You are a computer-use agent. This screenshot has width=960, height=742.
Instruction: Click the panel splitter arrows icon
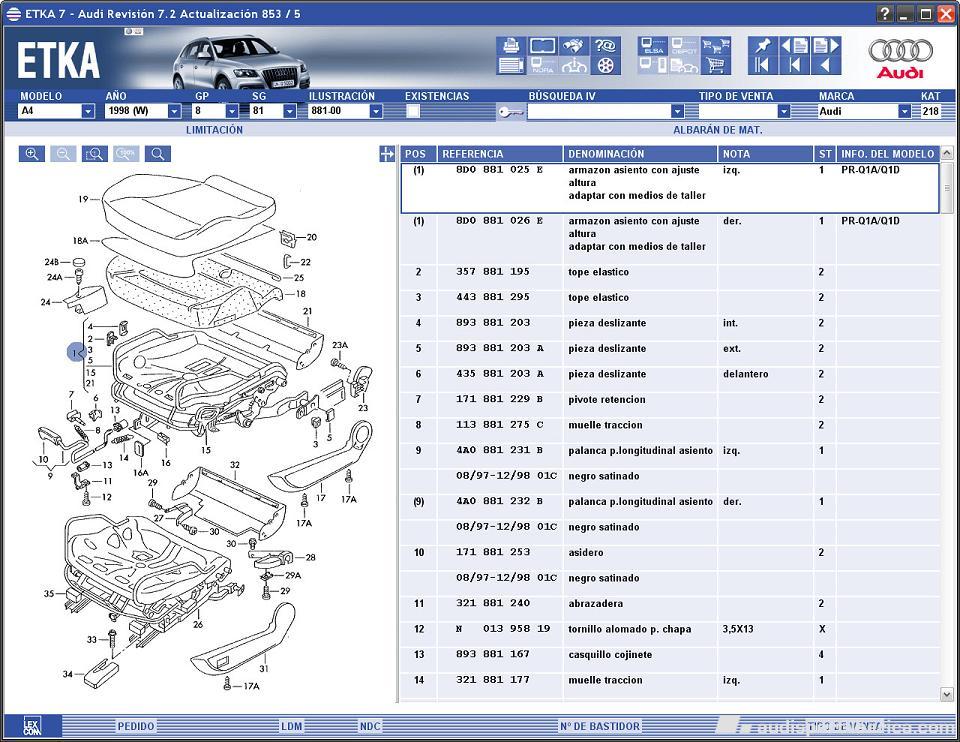click(x=387, y=154)
